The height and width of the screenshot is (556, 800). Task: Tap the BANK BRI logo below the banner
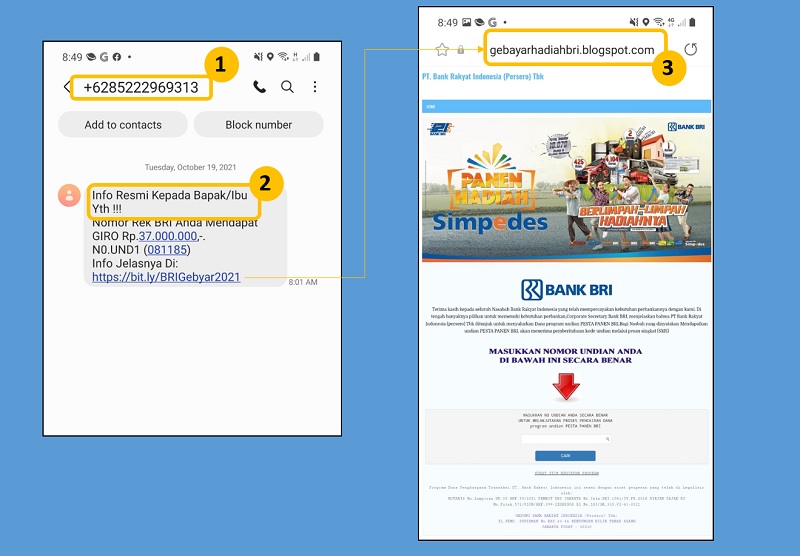pos(566,289)
